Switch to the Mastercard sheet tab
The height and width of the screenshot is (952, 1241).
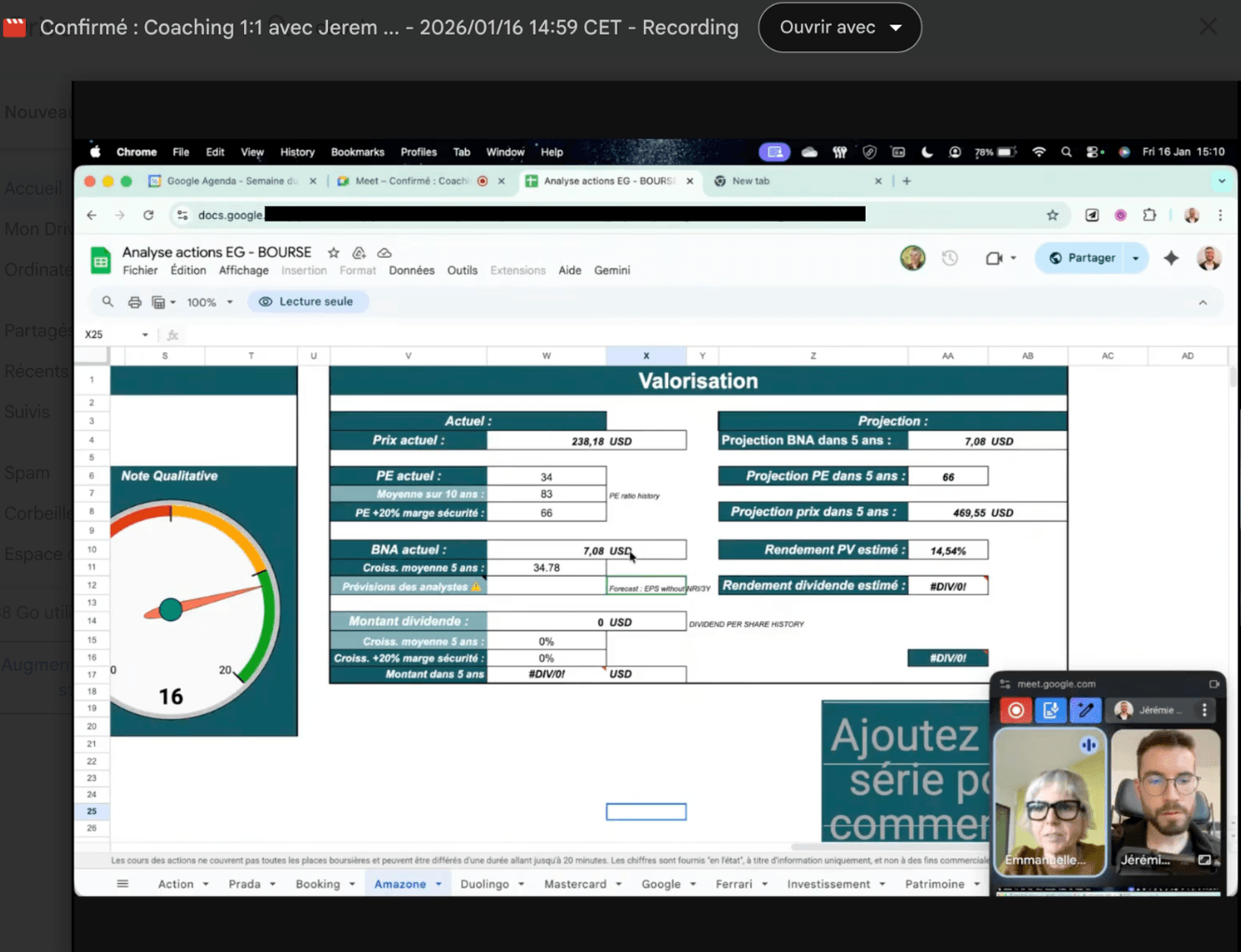pos(575,884)
